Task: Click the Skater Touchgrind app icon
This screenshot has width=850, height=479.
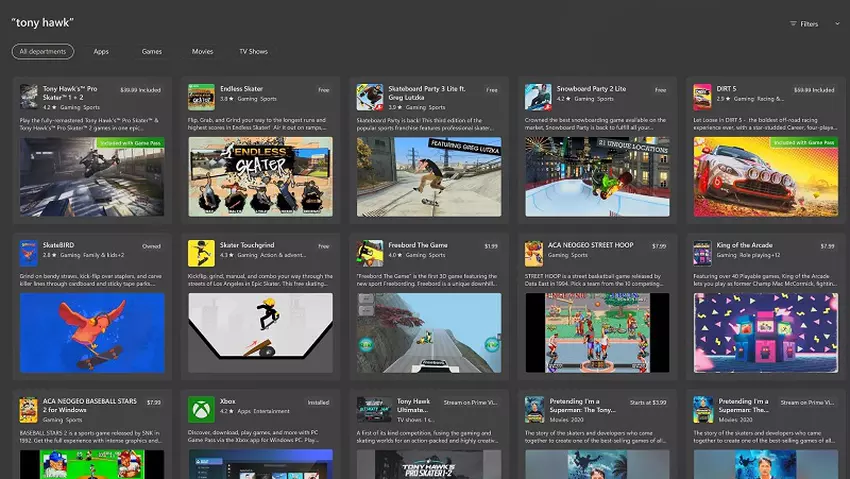Action: 201,252
